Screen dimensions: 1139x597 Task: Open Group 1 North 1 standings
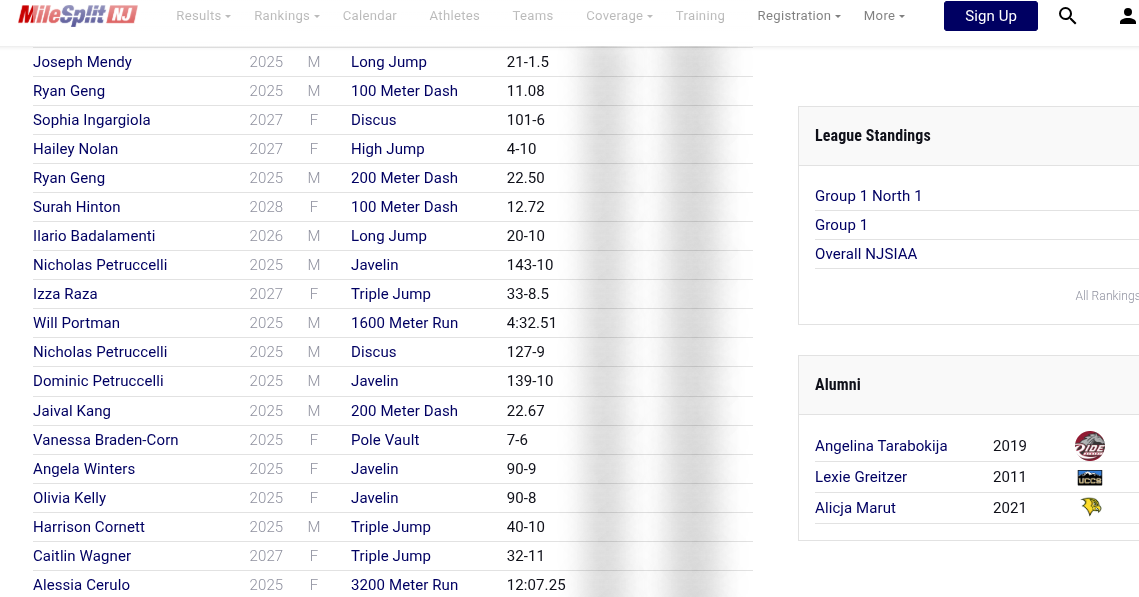(868, 196)
